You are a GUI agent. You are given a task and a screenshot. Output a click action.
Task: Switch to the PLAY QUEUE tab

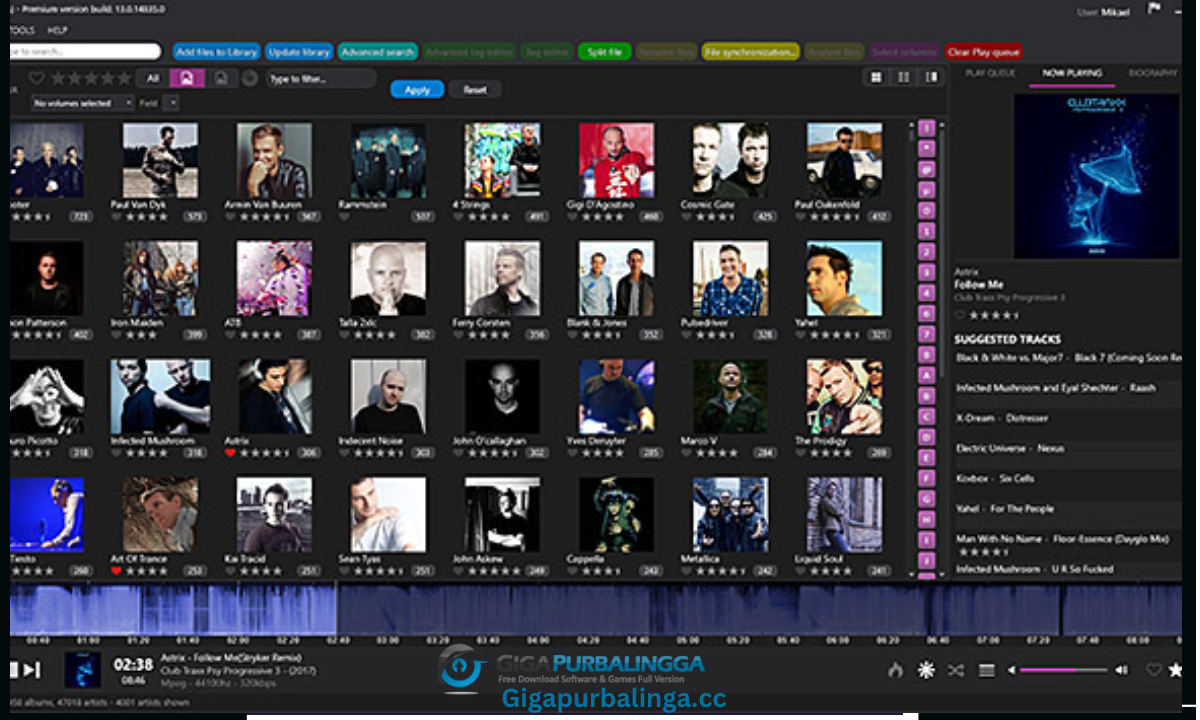coord(990,73)
